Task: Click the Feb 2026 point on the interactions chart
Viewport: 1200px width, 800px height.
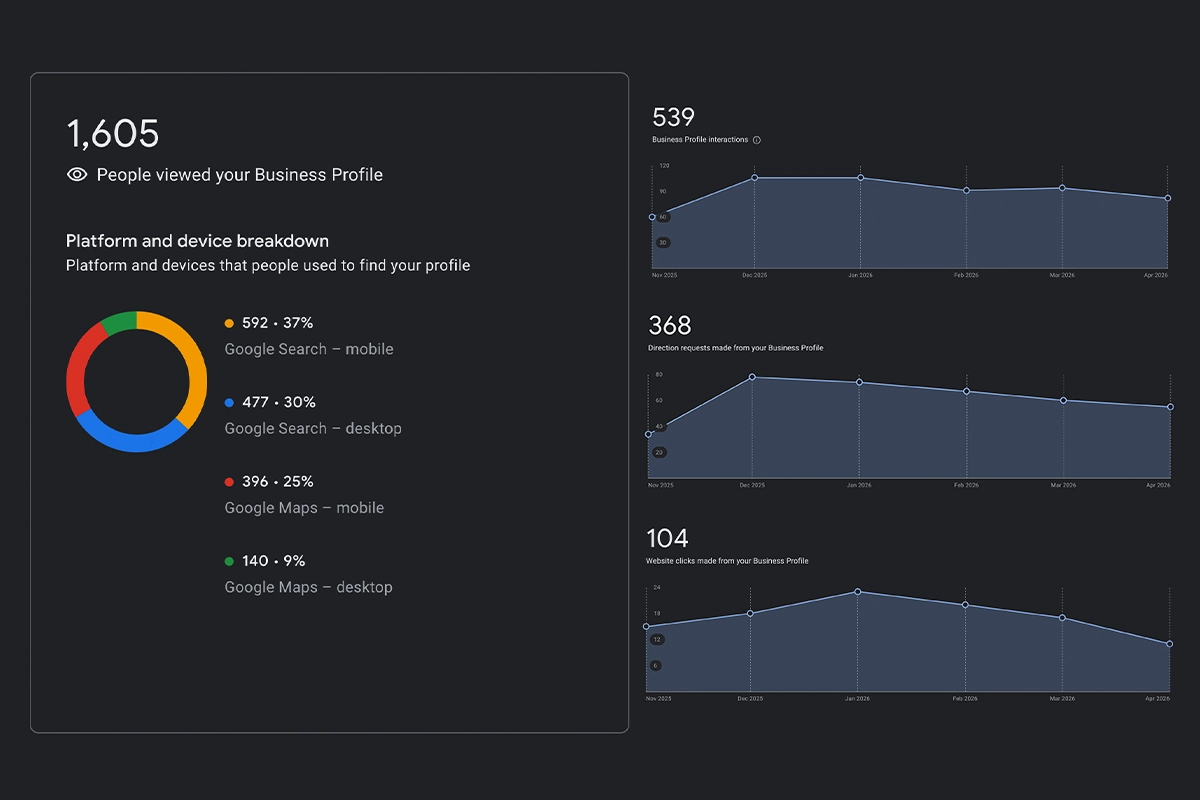Action: (x=966, y=190)
